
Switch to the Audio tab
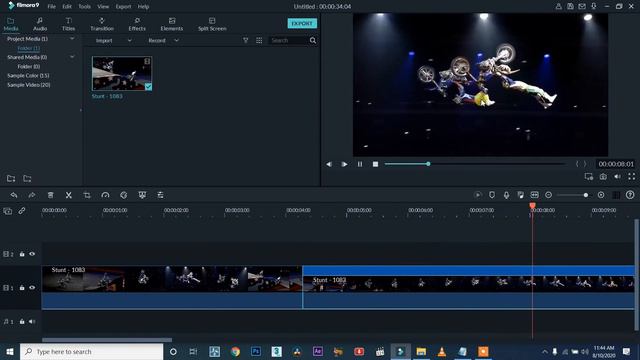point(40,24)
